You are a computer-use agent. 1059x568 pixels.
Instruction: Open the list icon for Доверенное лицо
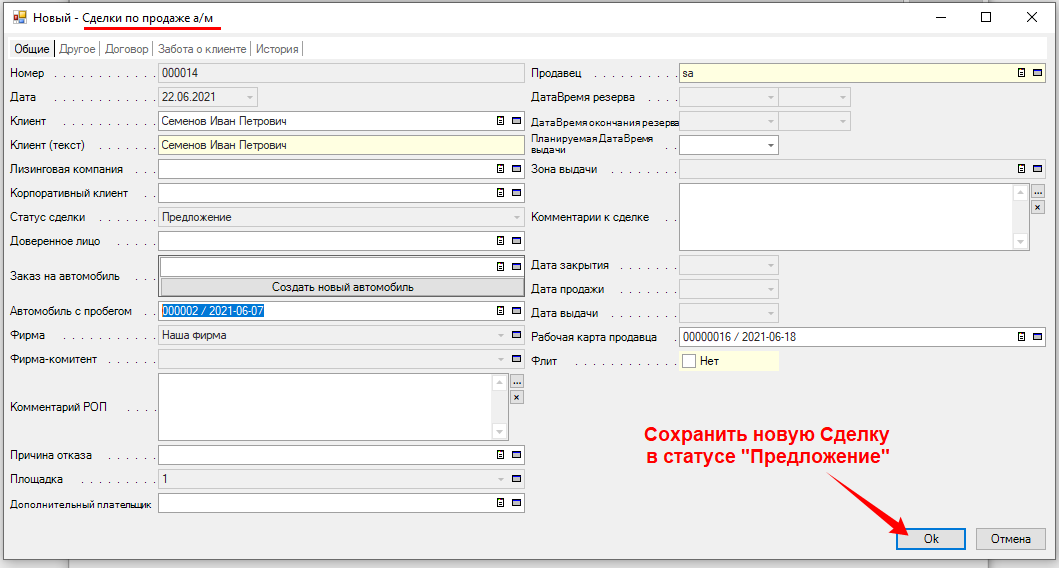[x=501, y=241]
